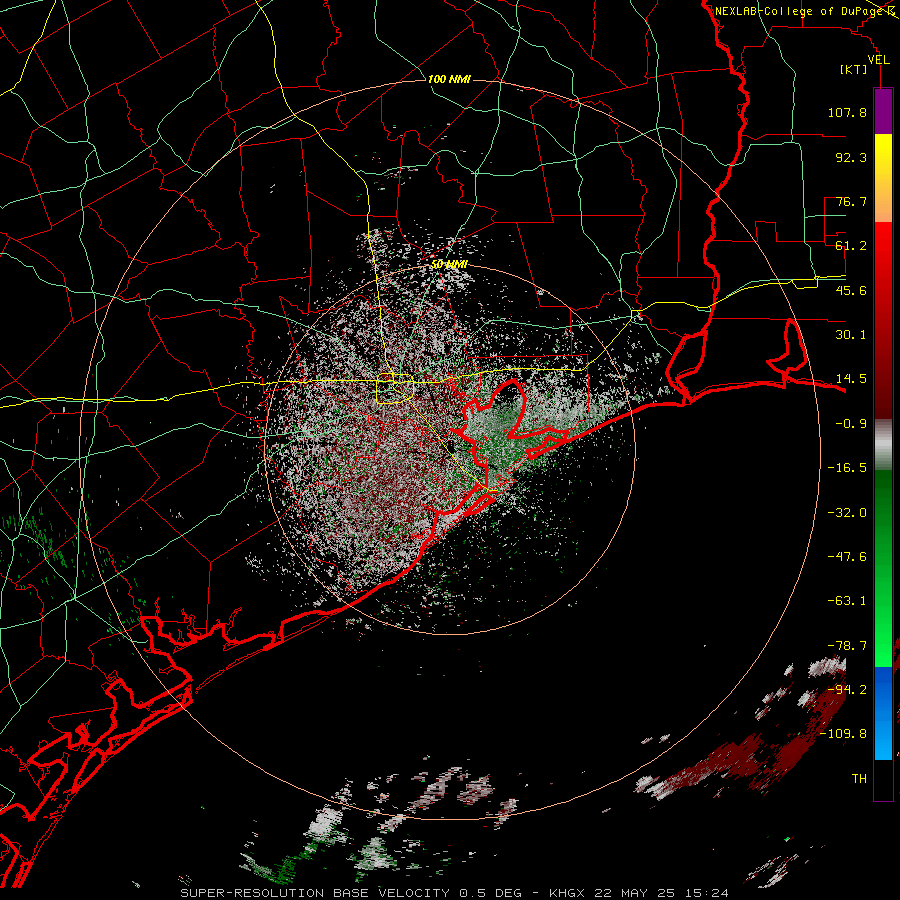Viewport: 900px width, 900px height.
Task: Pick the red segment of the color bar
Action: point(883,320)
